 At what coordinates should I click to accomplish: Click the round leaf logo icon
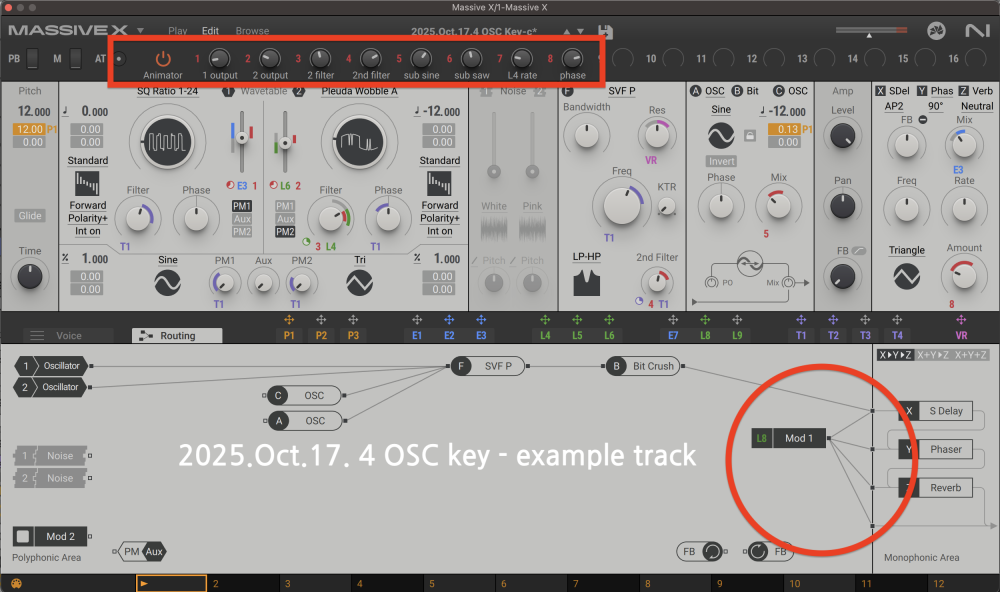(936, 30)
